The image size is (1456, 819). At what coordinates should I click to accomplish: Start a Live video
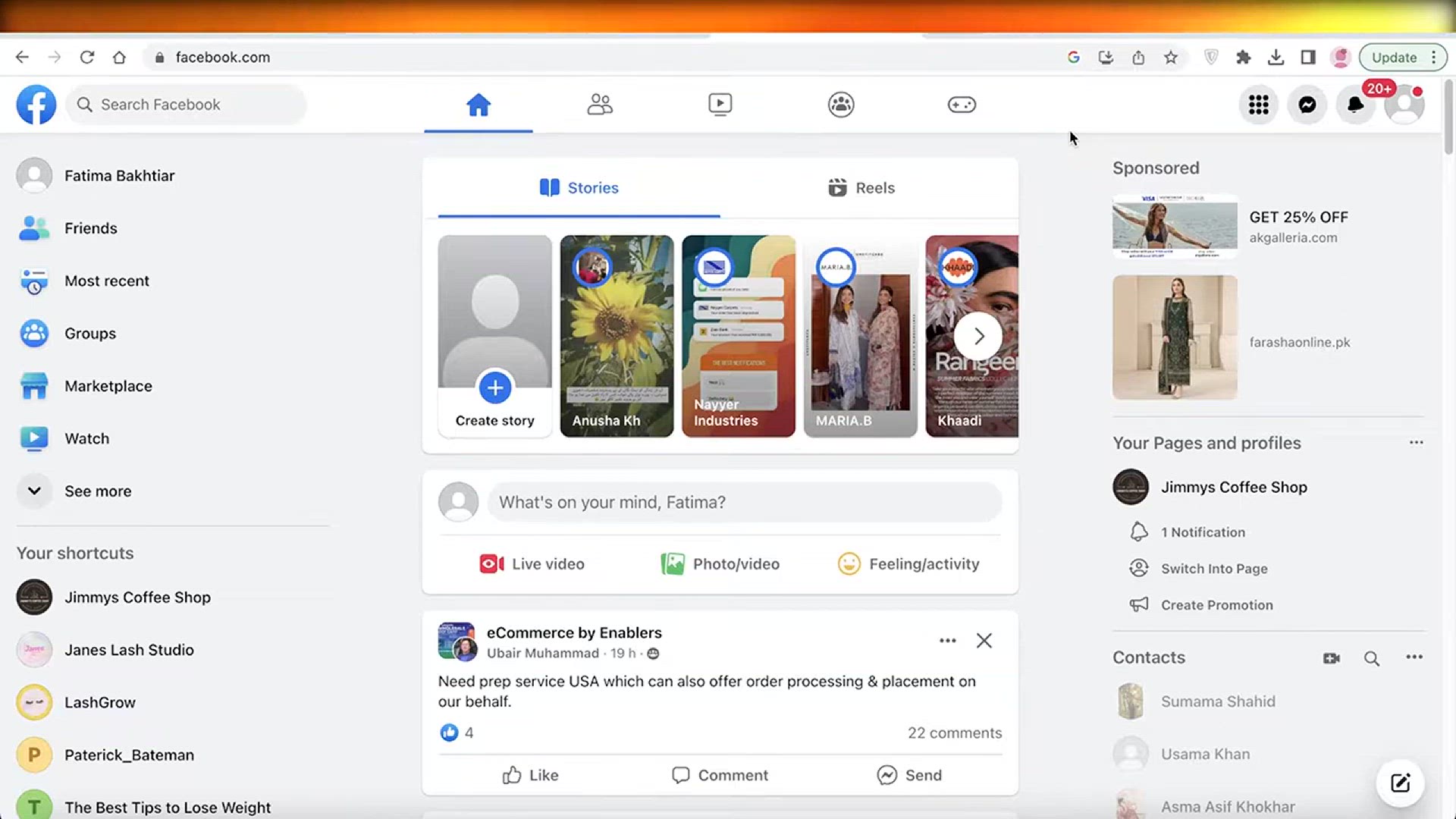pyautogui.click(x=532, y=564)
